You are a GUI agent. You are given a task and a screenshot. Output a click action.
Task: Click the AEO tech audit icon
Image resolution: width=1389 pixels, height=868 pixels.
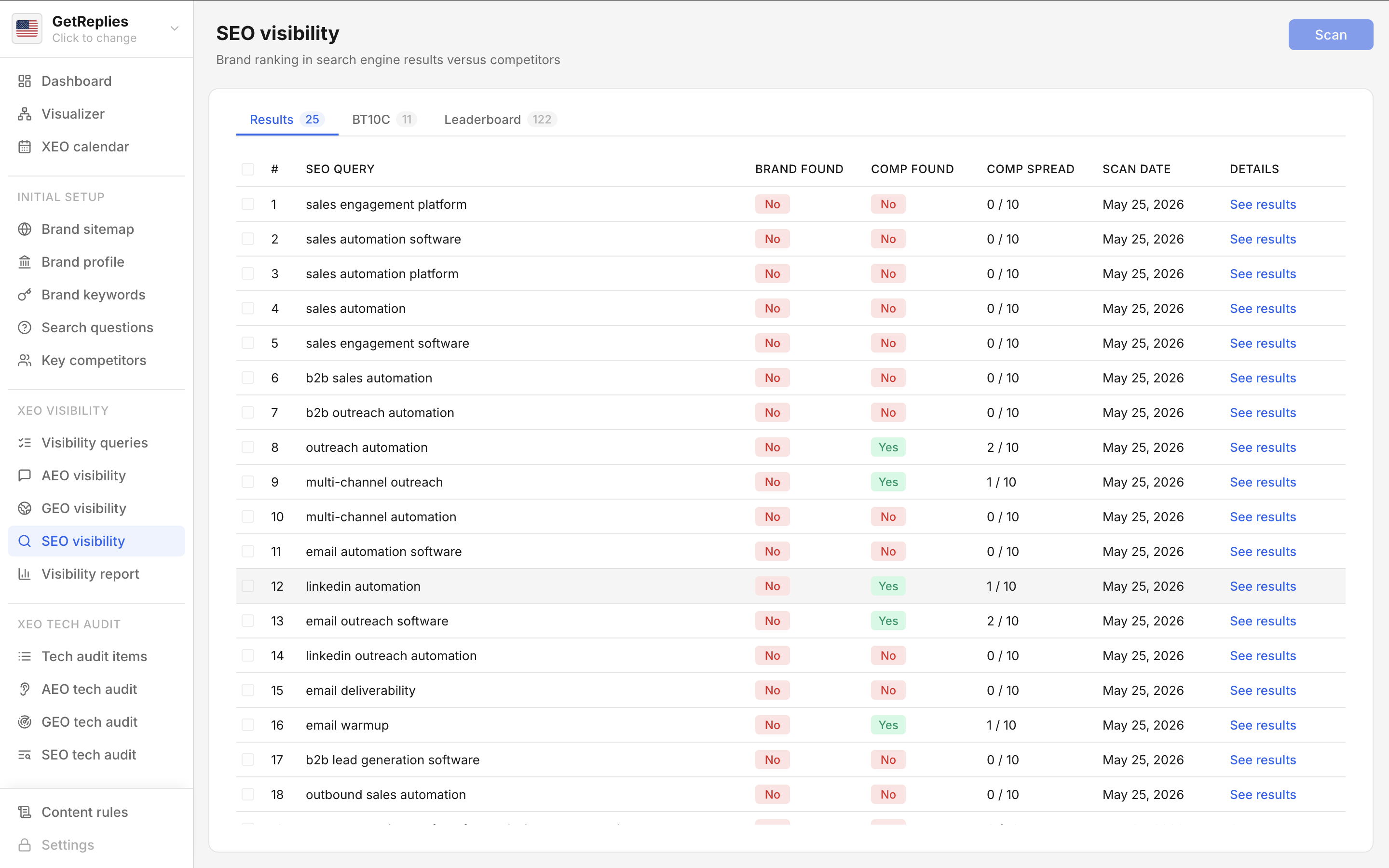pos(25,689)
